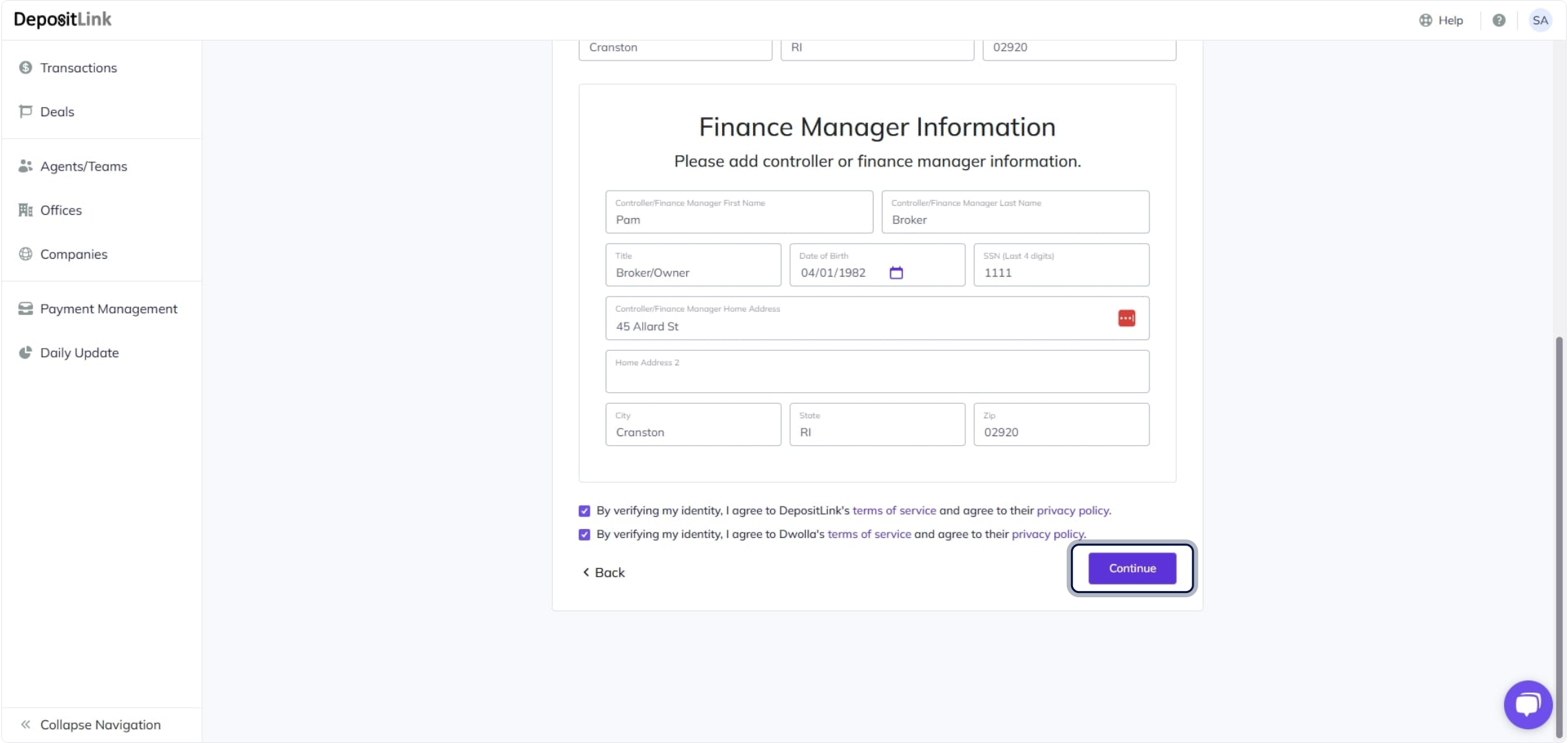This screenshot has width=1568, height=743.
Task: Click the State field showing RI
Action: tap(876, 425)
